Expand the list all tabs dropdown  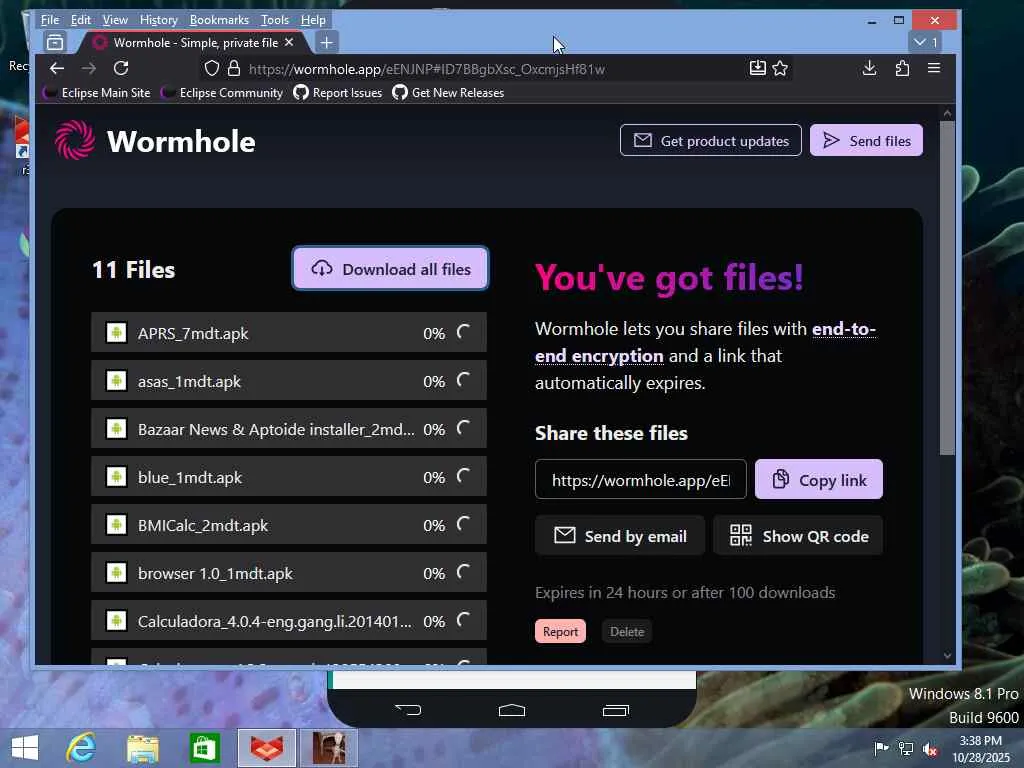point(925,42)
